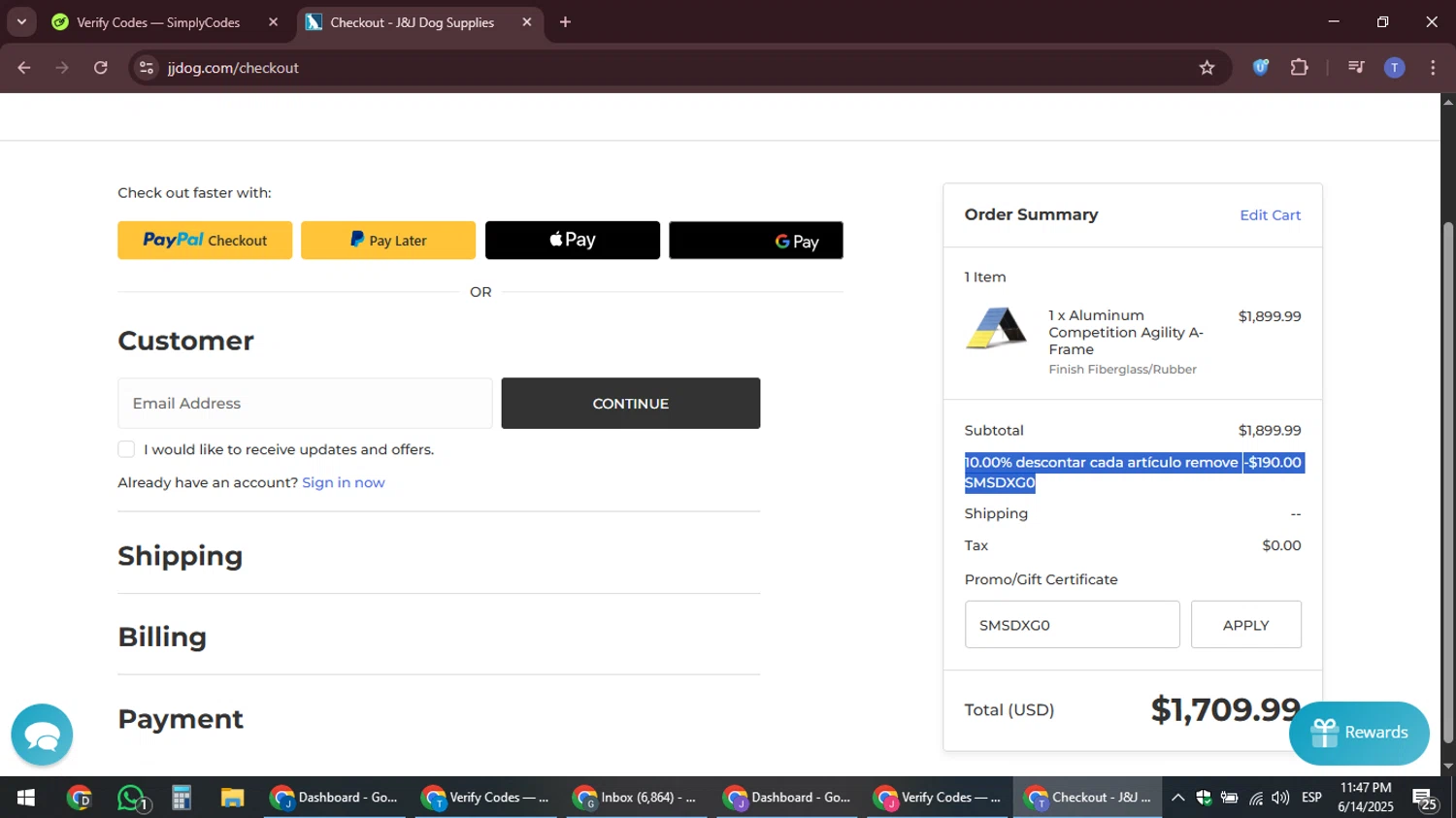
Task: Click the Edit Cart link
Action: click(x=1271, y=215)
